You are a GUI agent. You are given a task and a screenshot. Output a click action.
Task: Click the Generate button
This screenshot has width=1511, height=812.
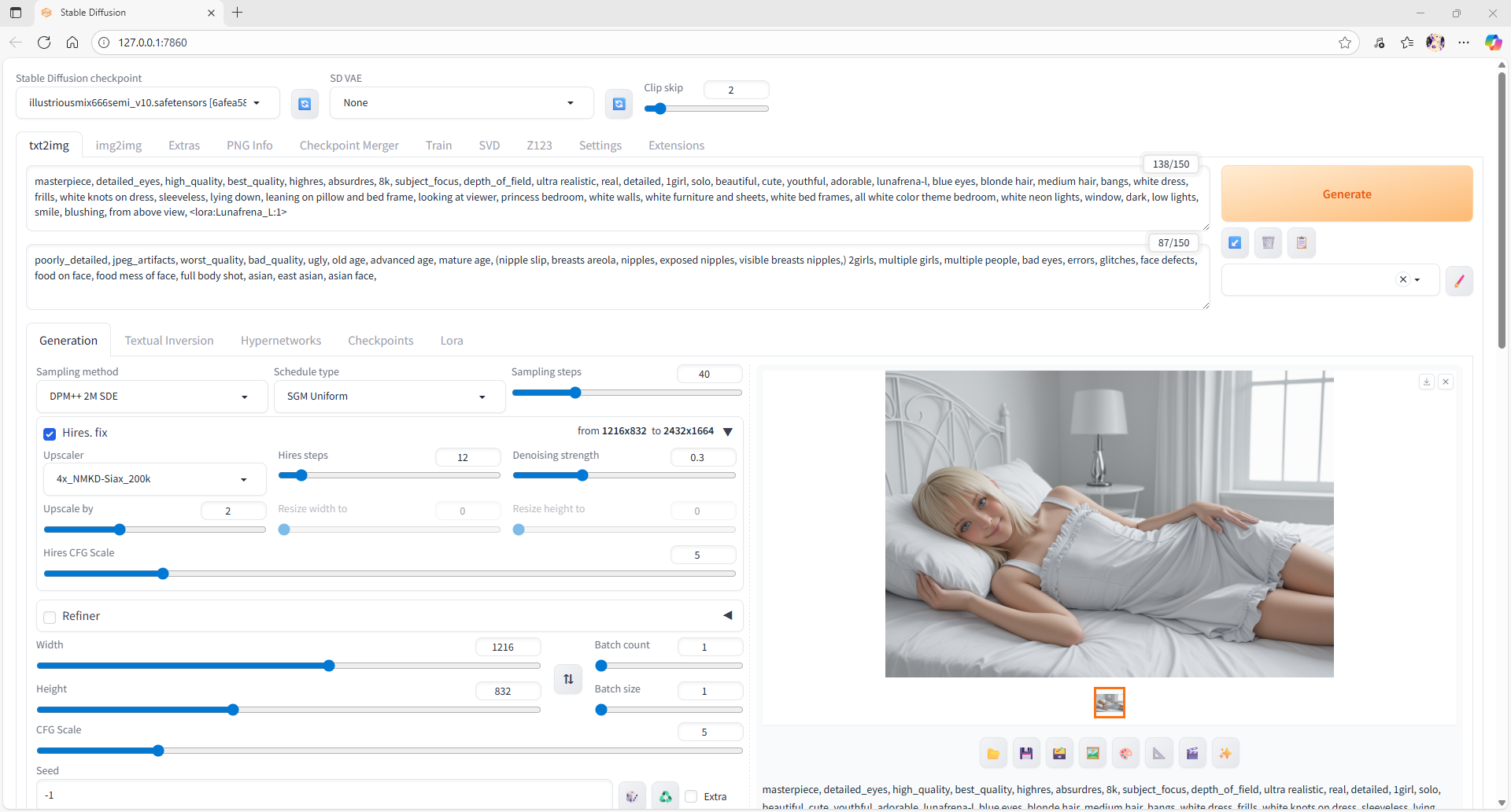tap(1347, 194)
